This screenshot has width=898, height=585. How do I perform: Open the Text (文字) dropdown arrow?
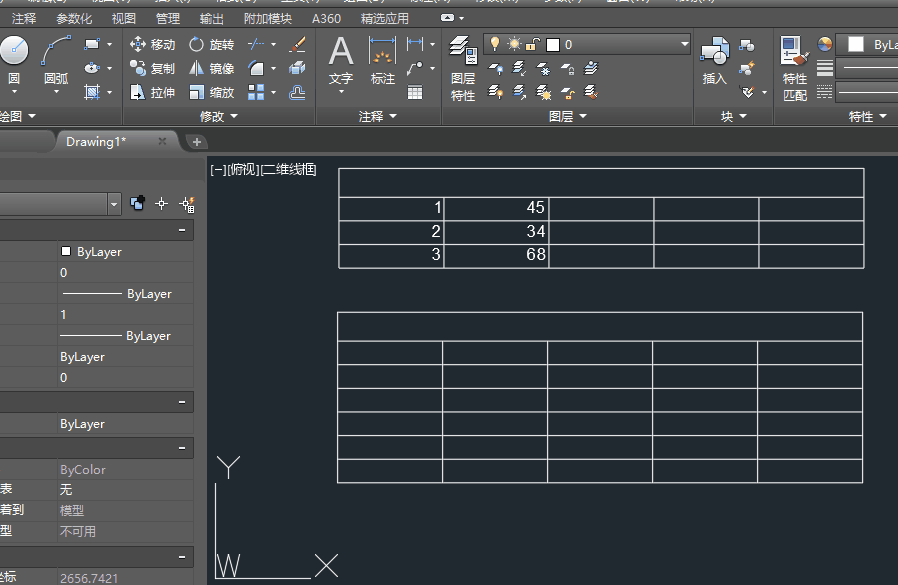point(341,92)
